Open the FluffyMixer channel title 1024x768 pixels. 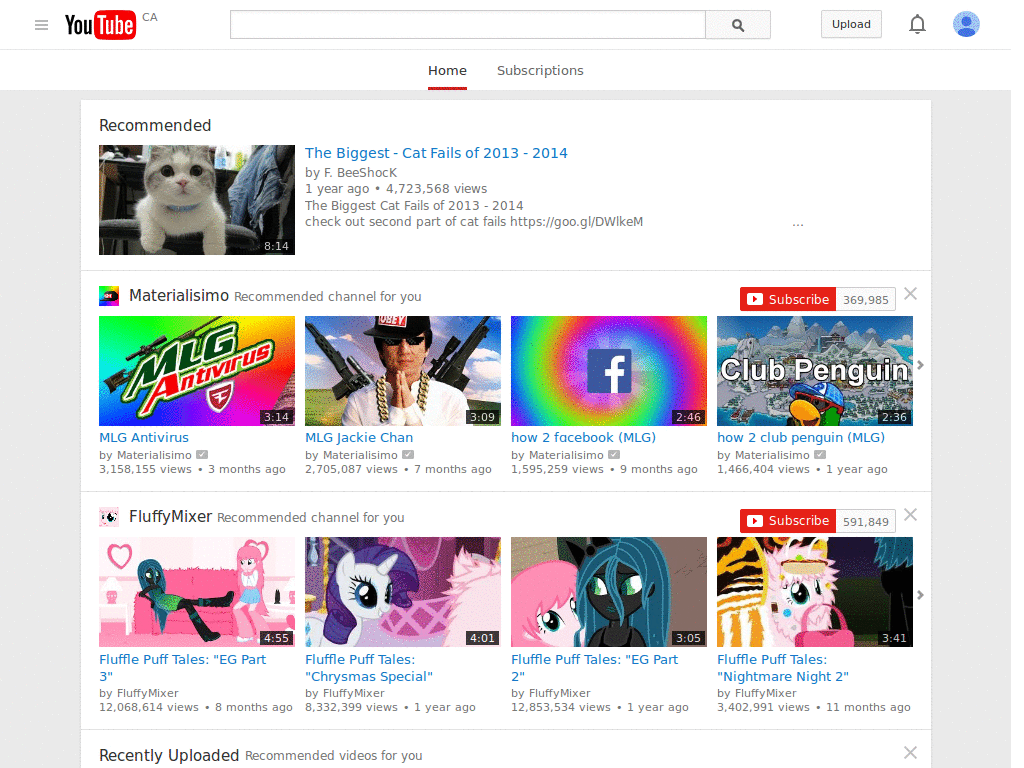click(170, 517)
